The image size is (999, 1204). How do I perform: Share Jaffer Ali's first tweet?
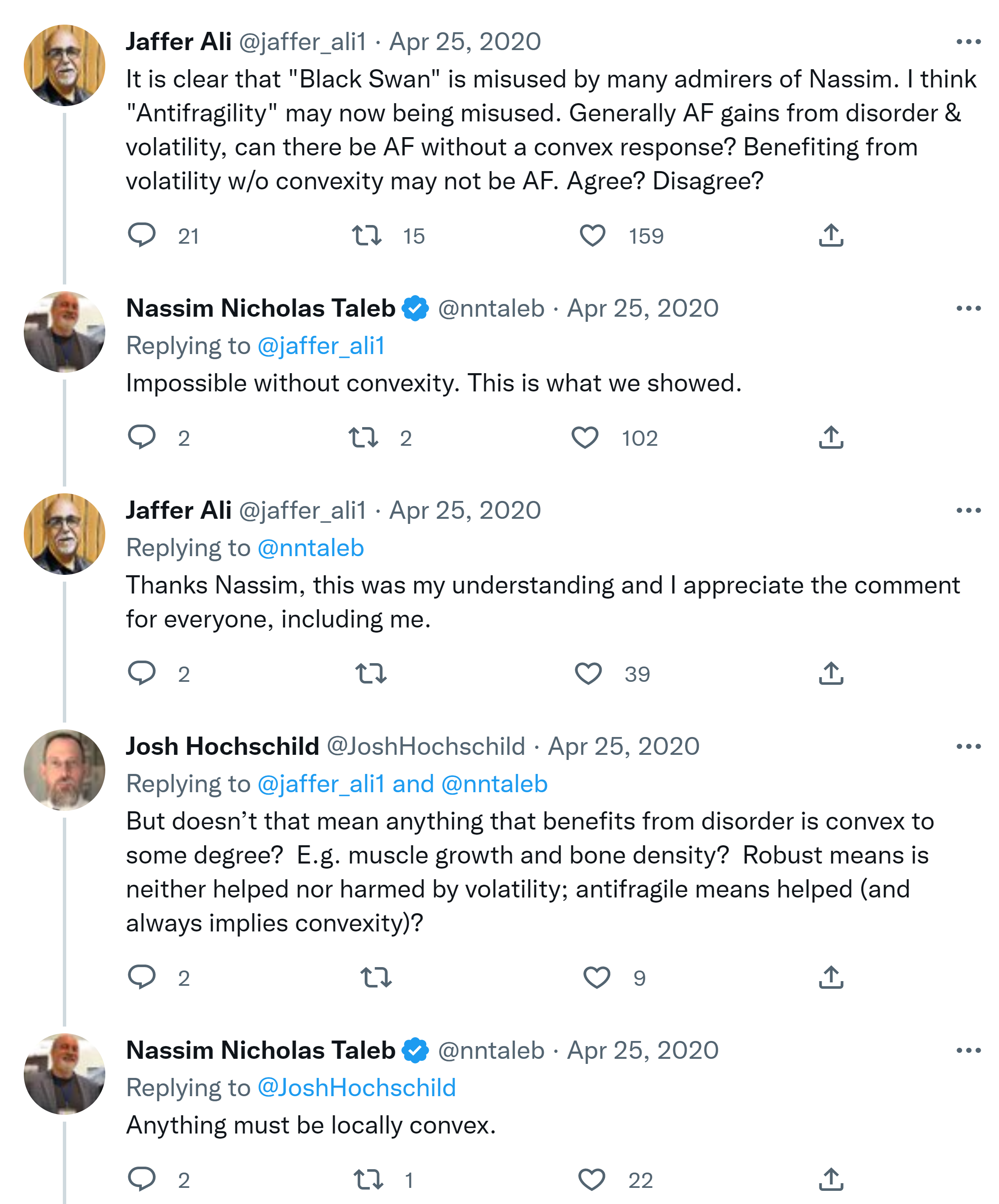click(x=831, y=235)
